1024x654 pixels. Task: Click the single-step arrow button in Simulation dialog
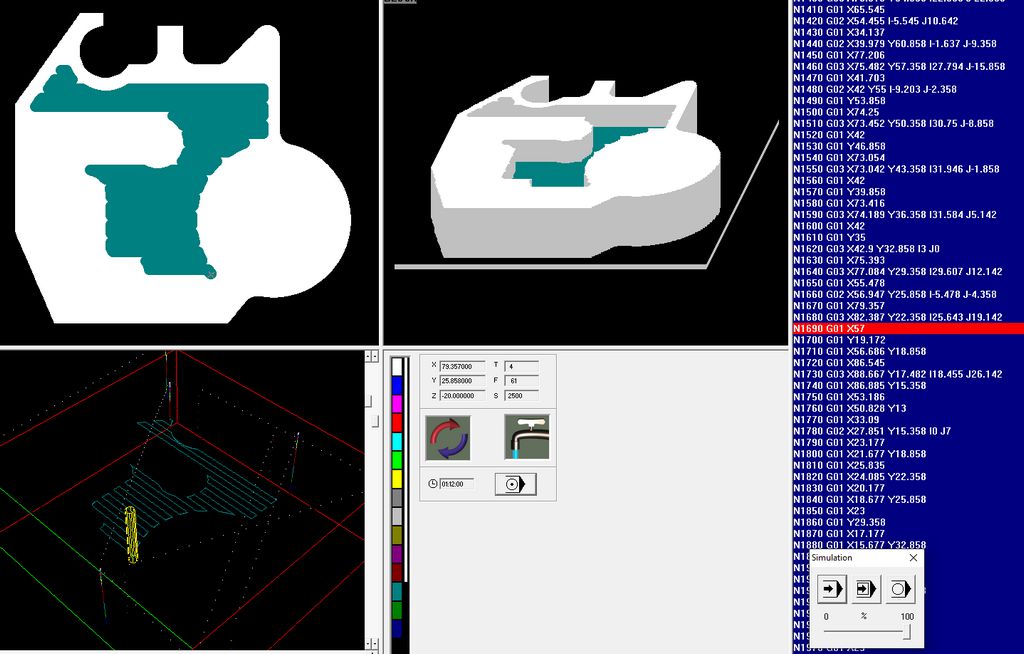(831, 589)
